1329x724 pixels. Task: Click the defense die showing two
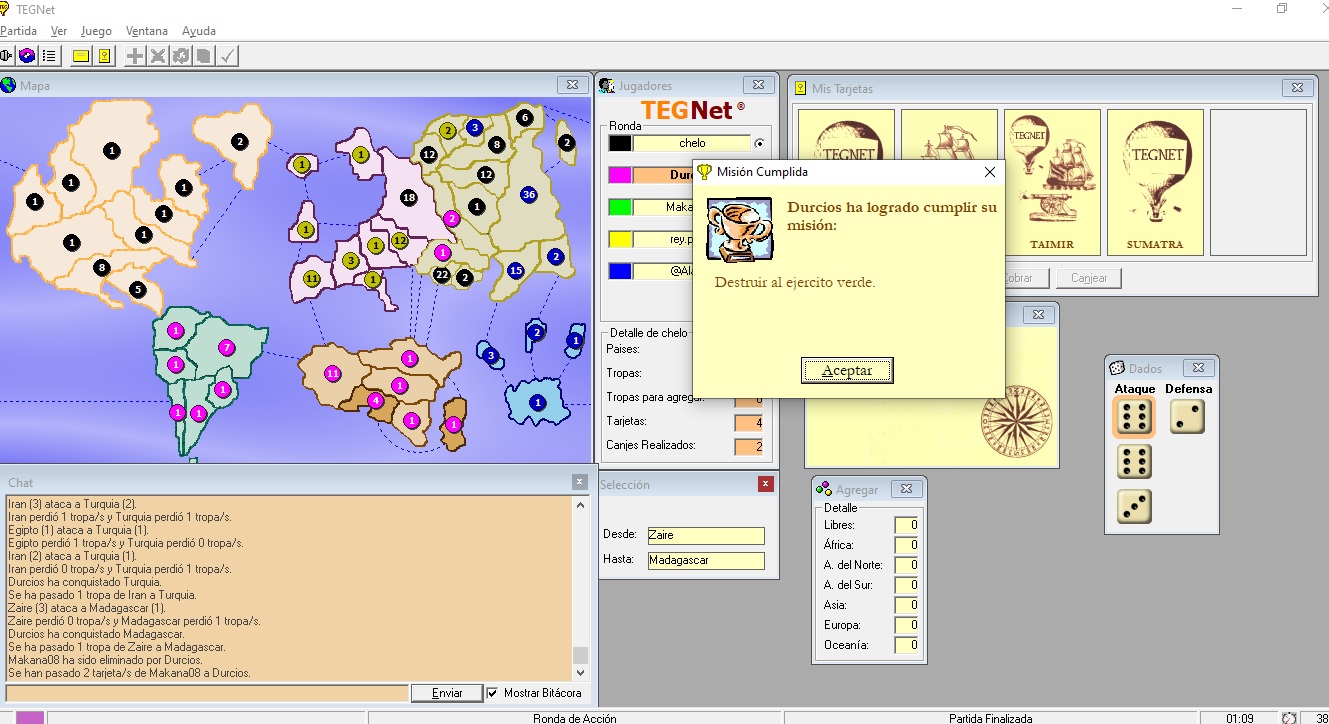[1187, 417]
